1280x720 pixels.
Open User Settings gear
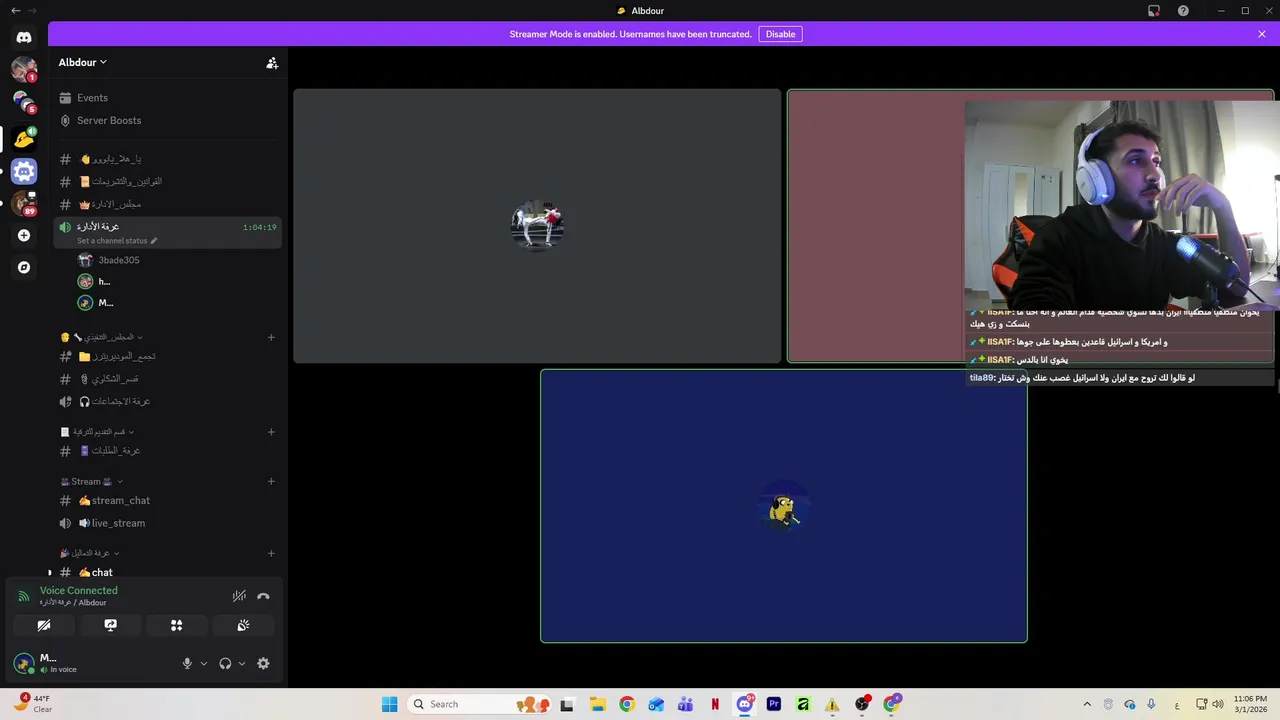[263, 663]
